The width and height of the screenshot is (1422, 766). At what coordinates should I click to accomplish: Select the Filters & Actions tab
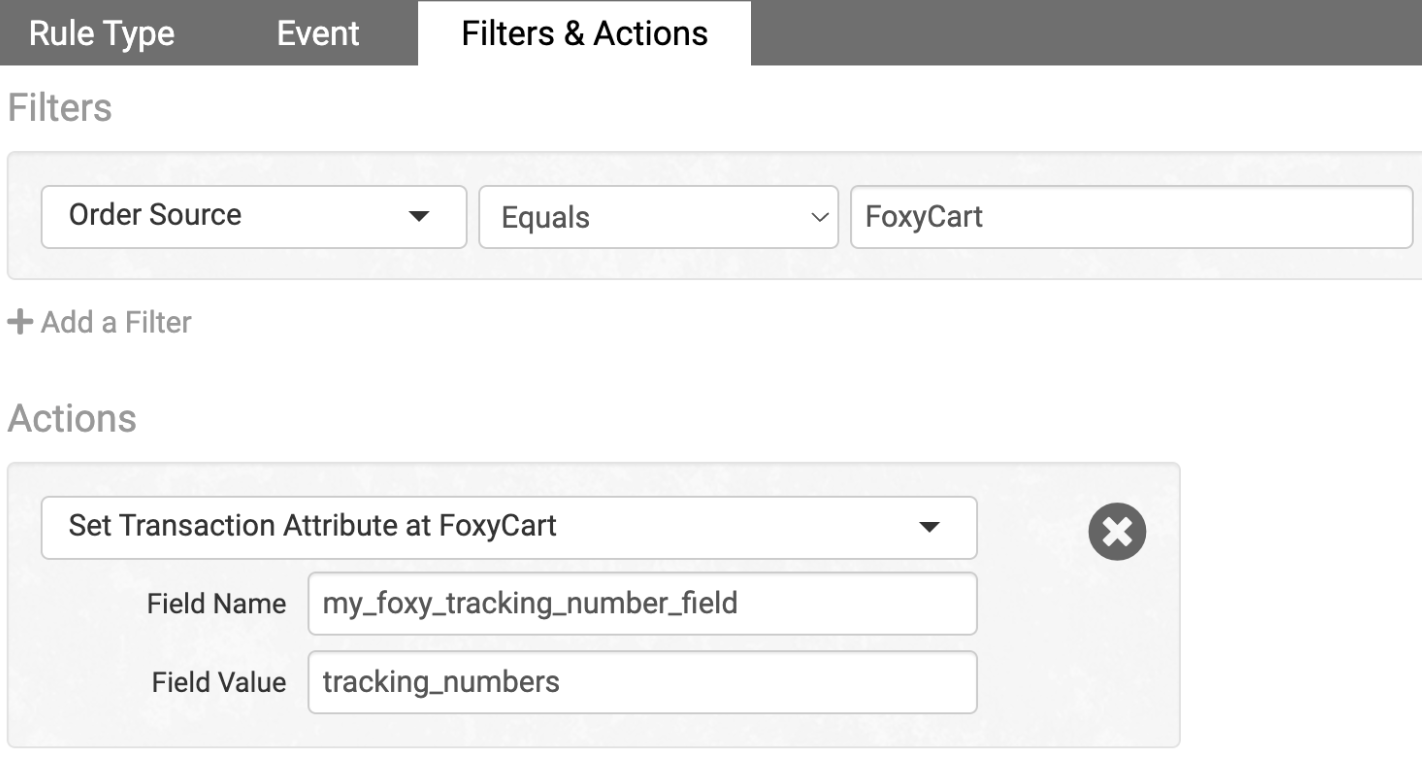584,33
